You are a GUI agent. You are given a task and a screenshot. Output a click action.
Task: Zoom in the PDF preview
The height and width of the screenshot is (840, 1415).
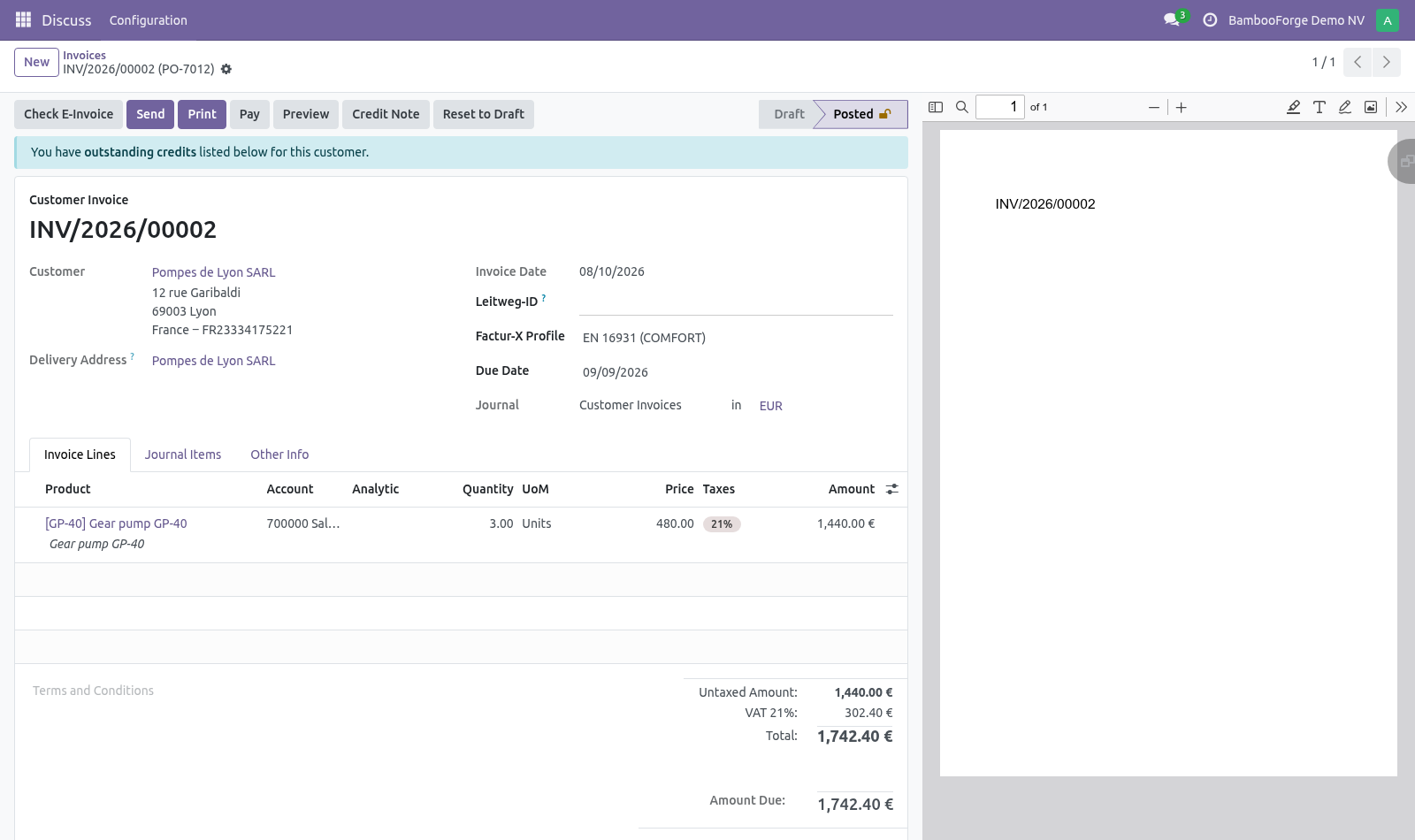pyautogui.click(x=1182, y=107)
